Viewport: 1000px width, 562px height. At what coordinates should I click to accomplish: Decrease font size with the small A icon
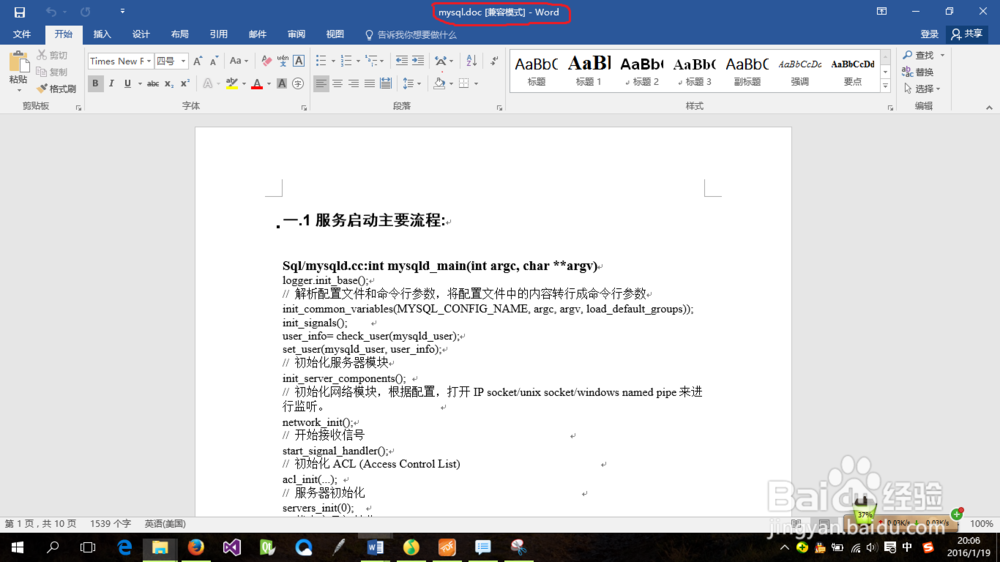[214, 61]
